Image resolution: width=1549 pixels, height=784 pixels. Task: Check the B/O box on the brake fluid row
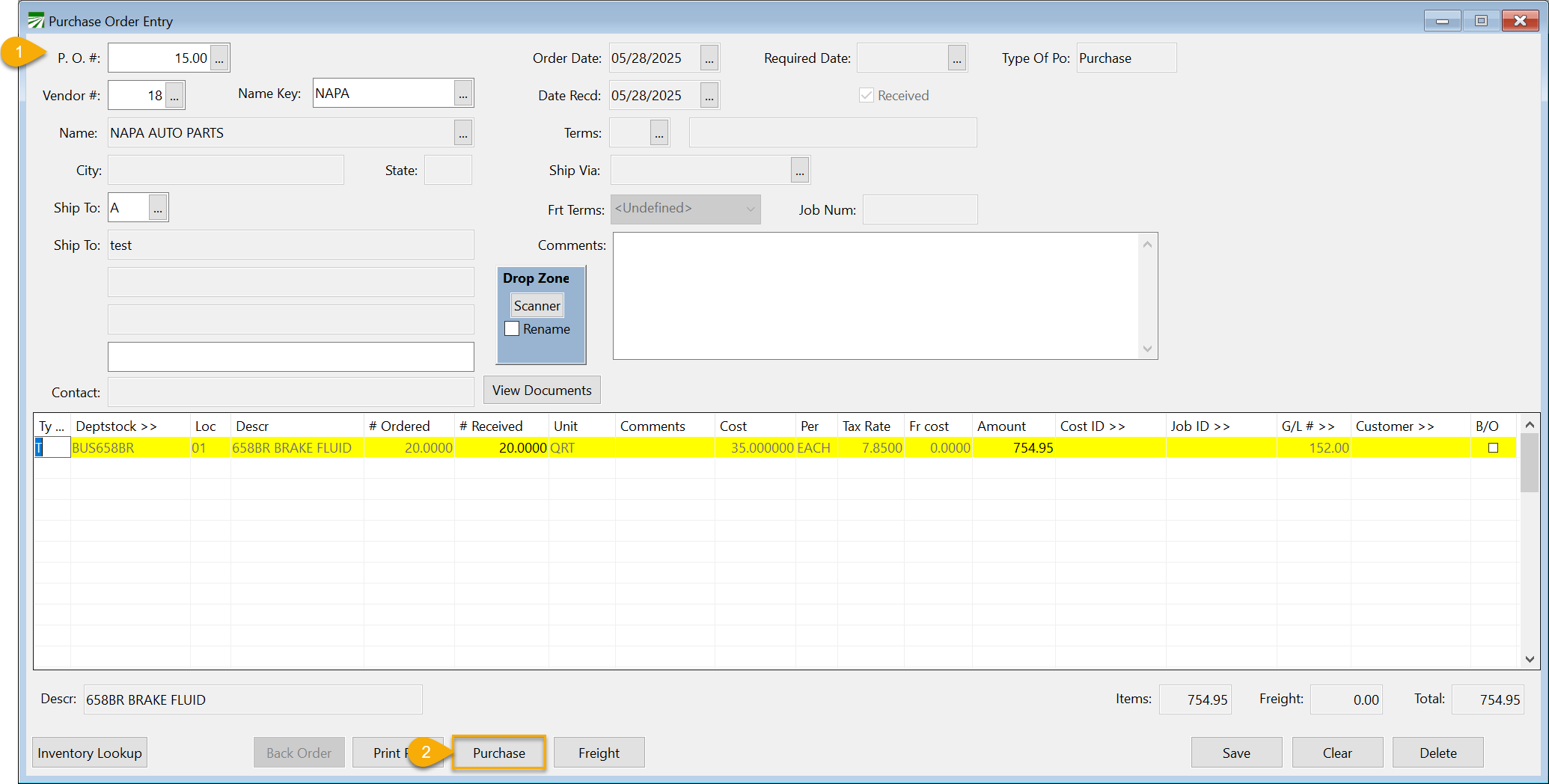tap(1493, 448)
